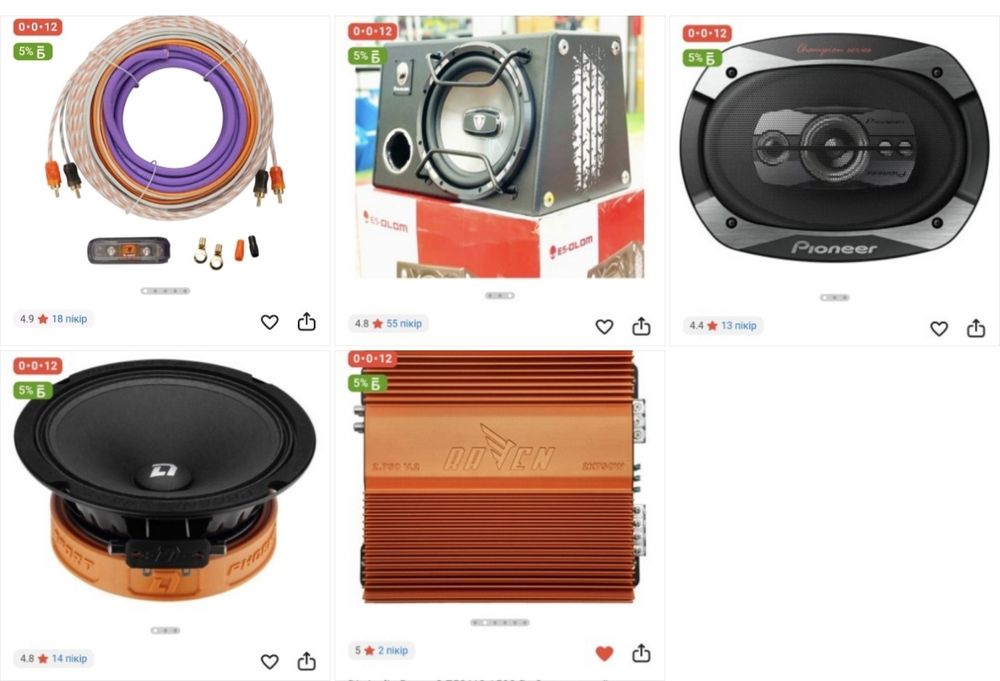Screen dimensions: 1000x681
Task: Share the black midrange speaker listing
Action: click(x=307, y=661)
